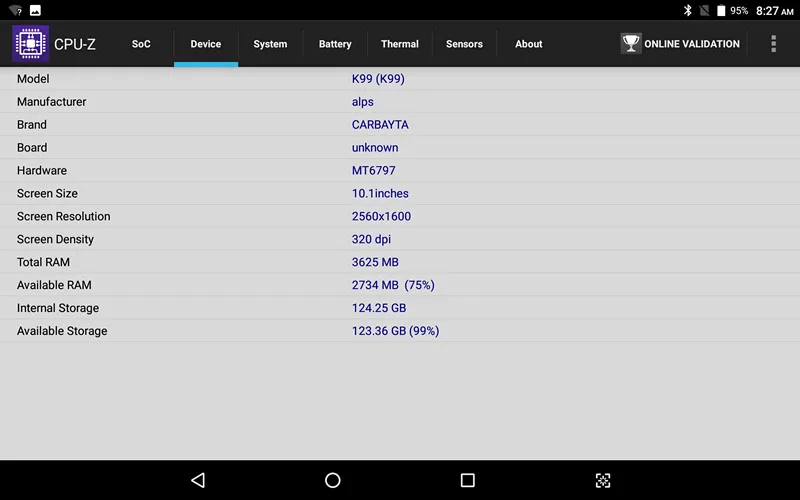This screenshot has width=800, height=500.
Task: Select the Brand row label
Action: pos(32,124)
